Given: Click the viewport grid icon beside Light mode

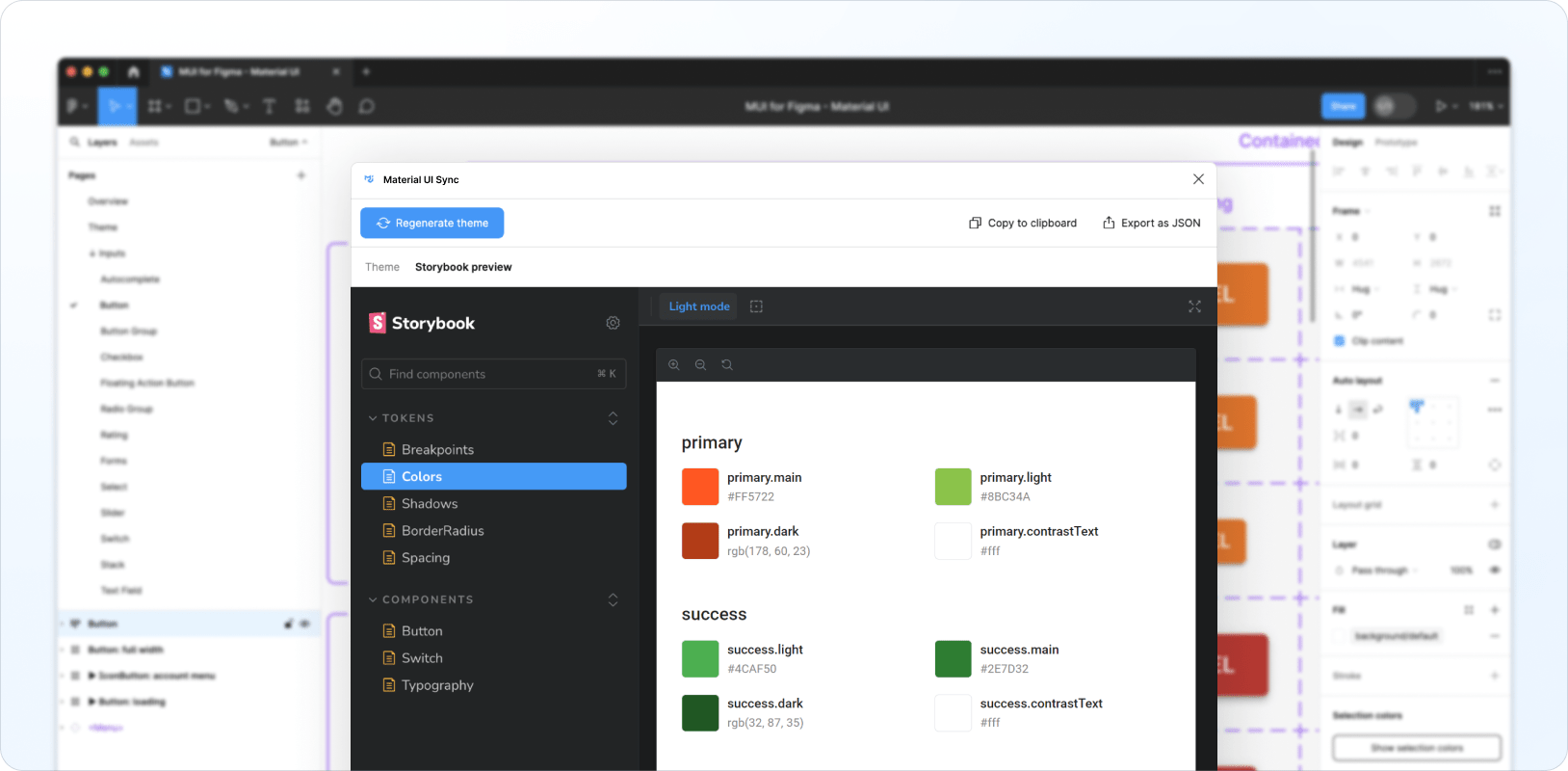Looking at the screenshot, I should (x=756, y=306).
